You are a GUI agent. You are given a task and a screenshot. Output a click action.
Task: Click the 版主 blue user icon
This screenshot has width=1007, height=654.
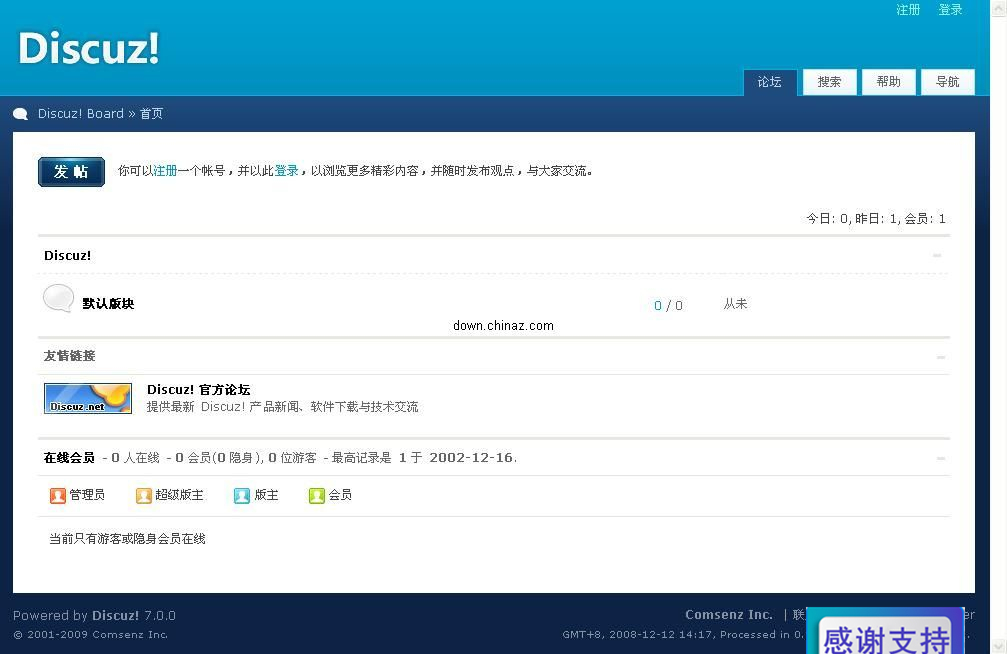[241, 495]
